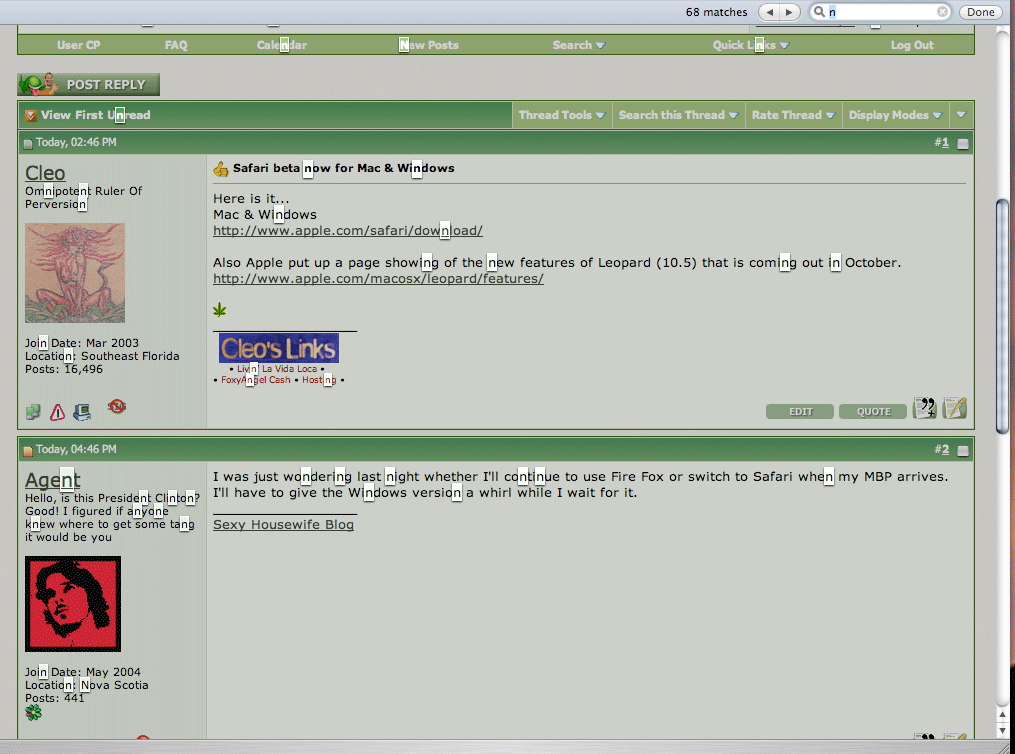This screenshot has width=1015, height=754.
Task: Go to the next find match arrow
Action: [x=790, y=12]
